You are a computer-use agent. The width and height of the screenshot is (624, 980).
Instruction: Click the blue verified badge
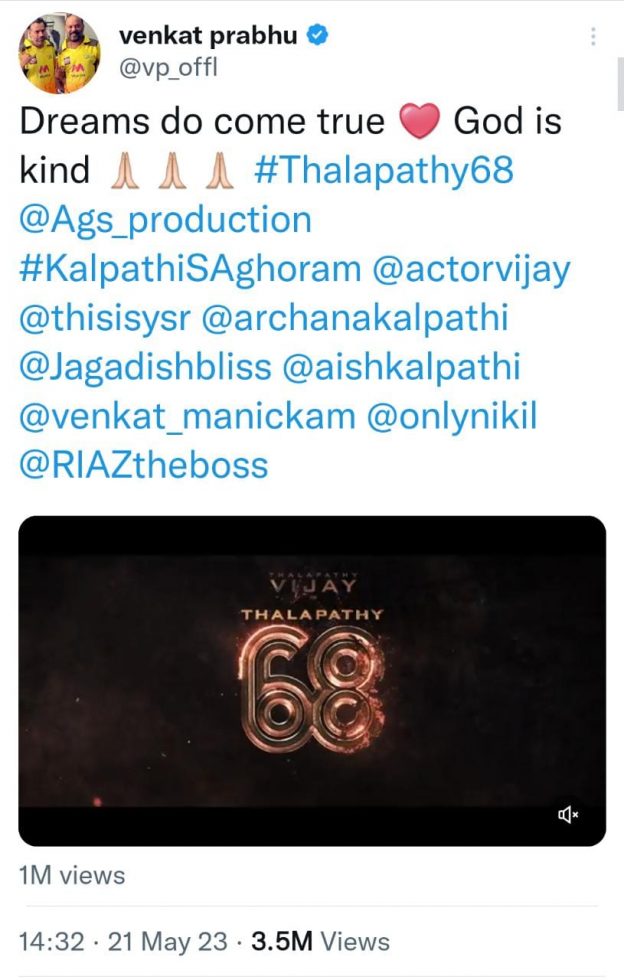(x=317, y=36)
